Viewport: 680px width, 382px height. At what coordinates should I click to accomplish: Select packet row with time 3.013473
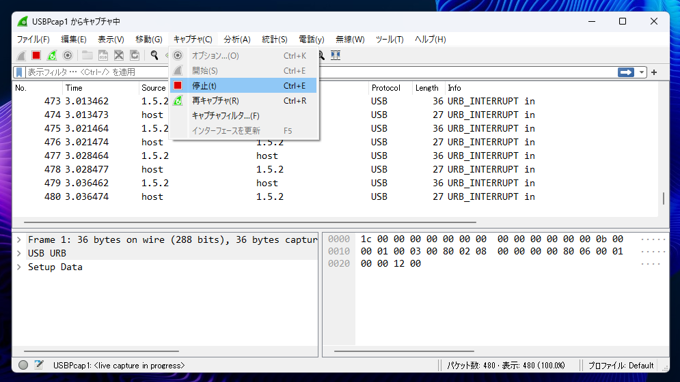tap(335, 115)
